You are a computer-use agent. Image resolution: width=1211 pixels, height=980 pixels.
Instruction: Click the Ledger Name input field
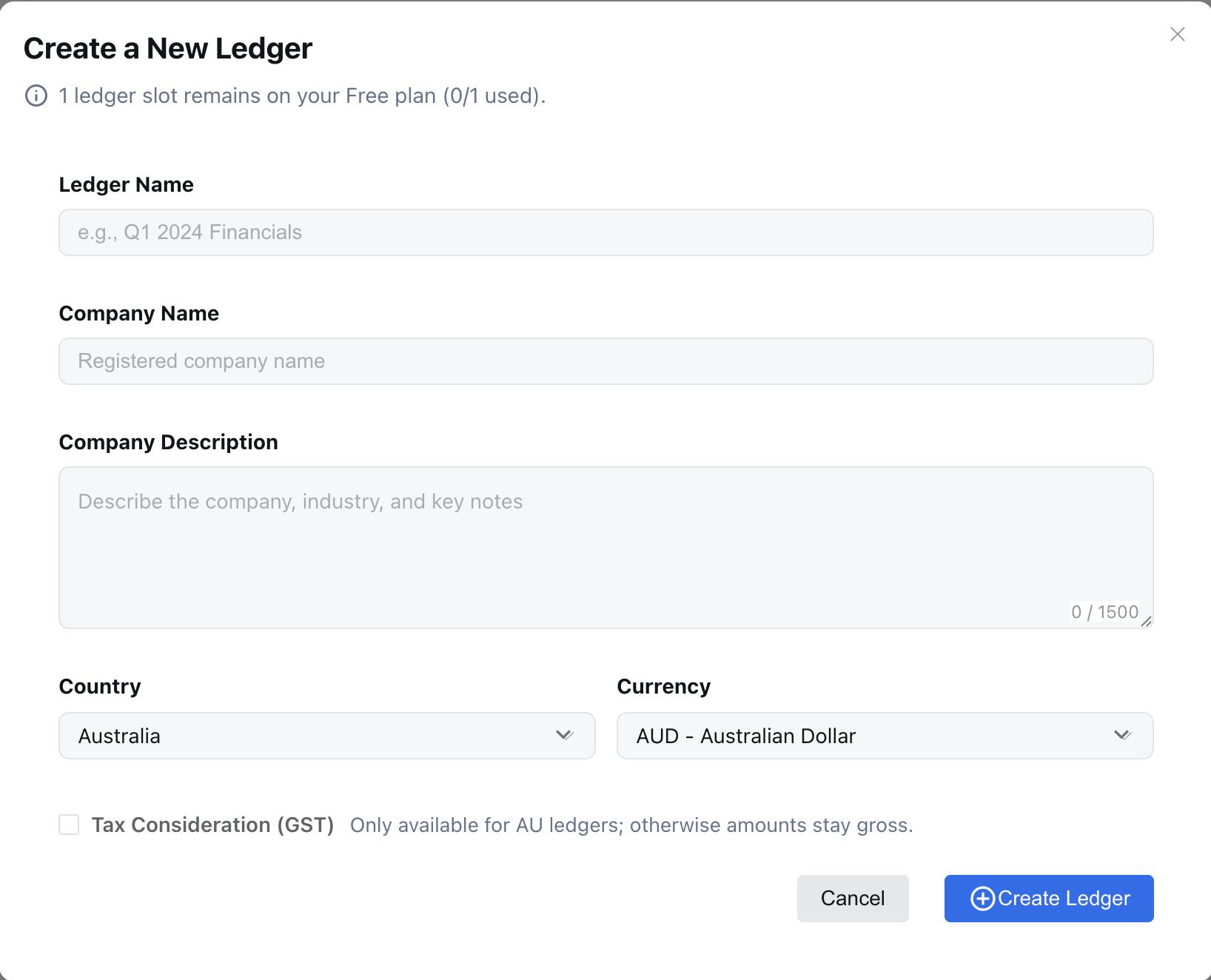[605, 232]
